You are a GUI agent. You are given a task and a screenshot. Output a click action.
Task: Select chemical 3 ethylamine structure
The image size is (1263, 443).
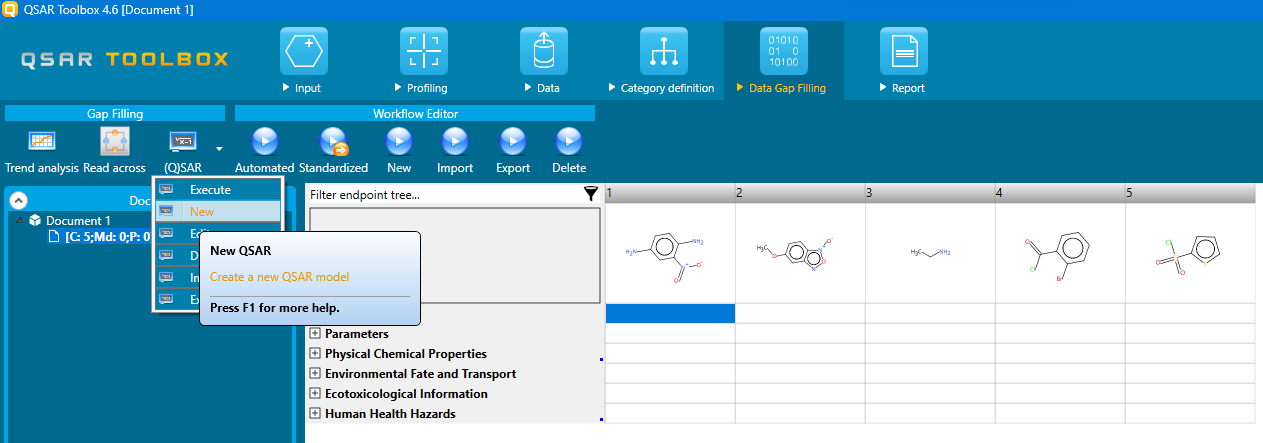point(930,253)
